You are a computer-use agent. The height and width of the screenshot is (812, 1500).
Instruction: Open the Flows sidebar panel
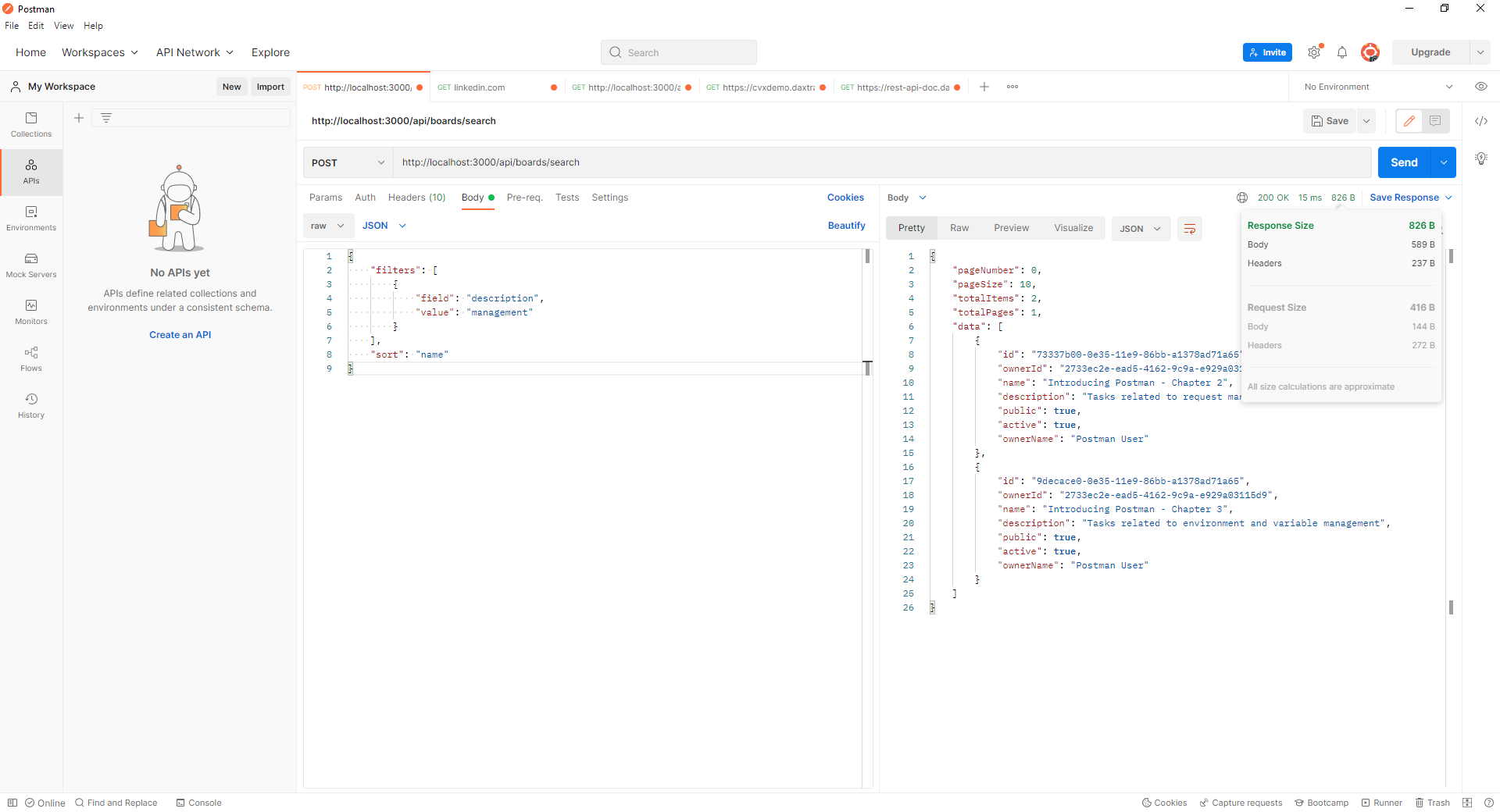(31, 359)
